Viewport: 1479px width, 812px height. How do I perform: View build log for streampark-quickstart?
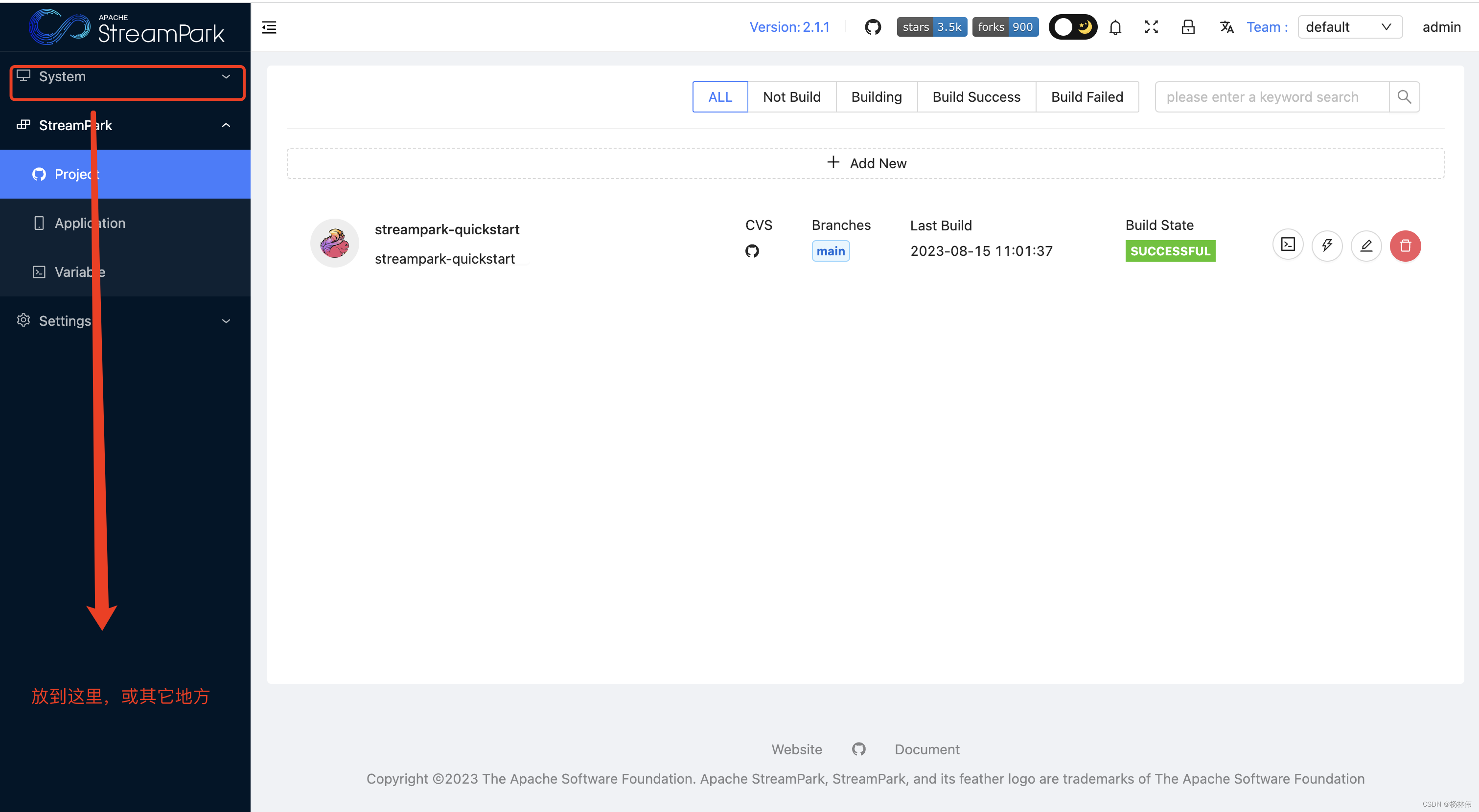point(1288,246)
